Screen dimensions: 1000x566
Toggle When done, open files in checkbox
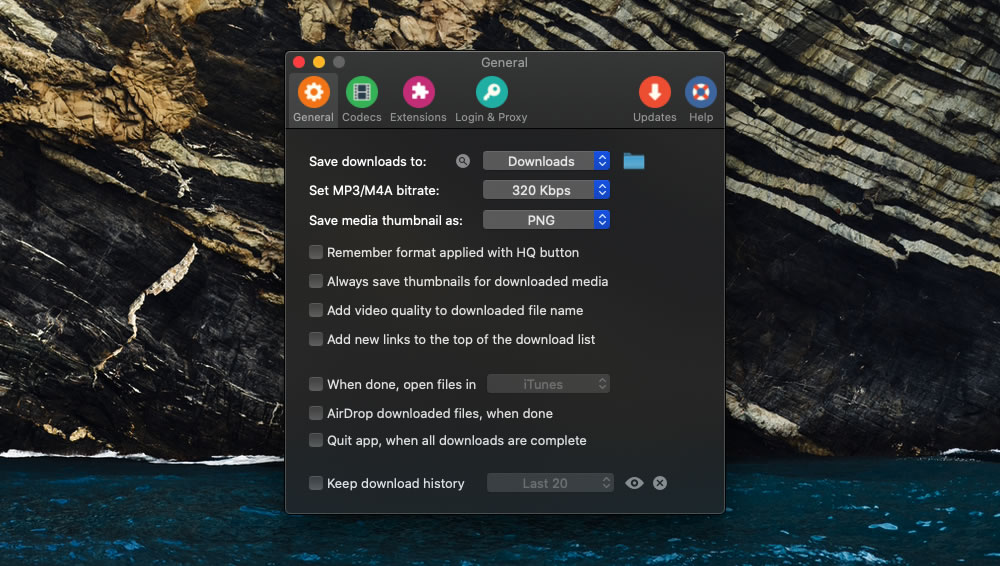(x=316, y=384)
